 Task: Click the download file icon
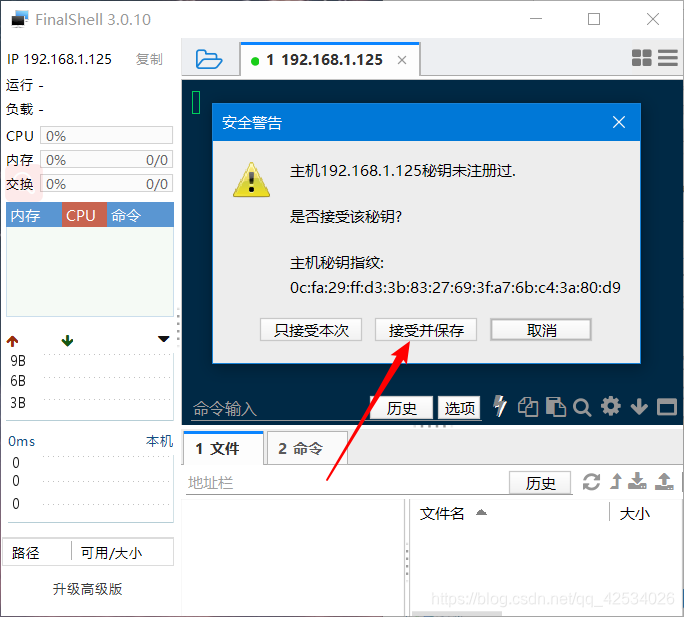[637, 481]
